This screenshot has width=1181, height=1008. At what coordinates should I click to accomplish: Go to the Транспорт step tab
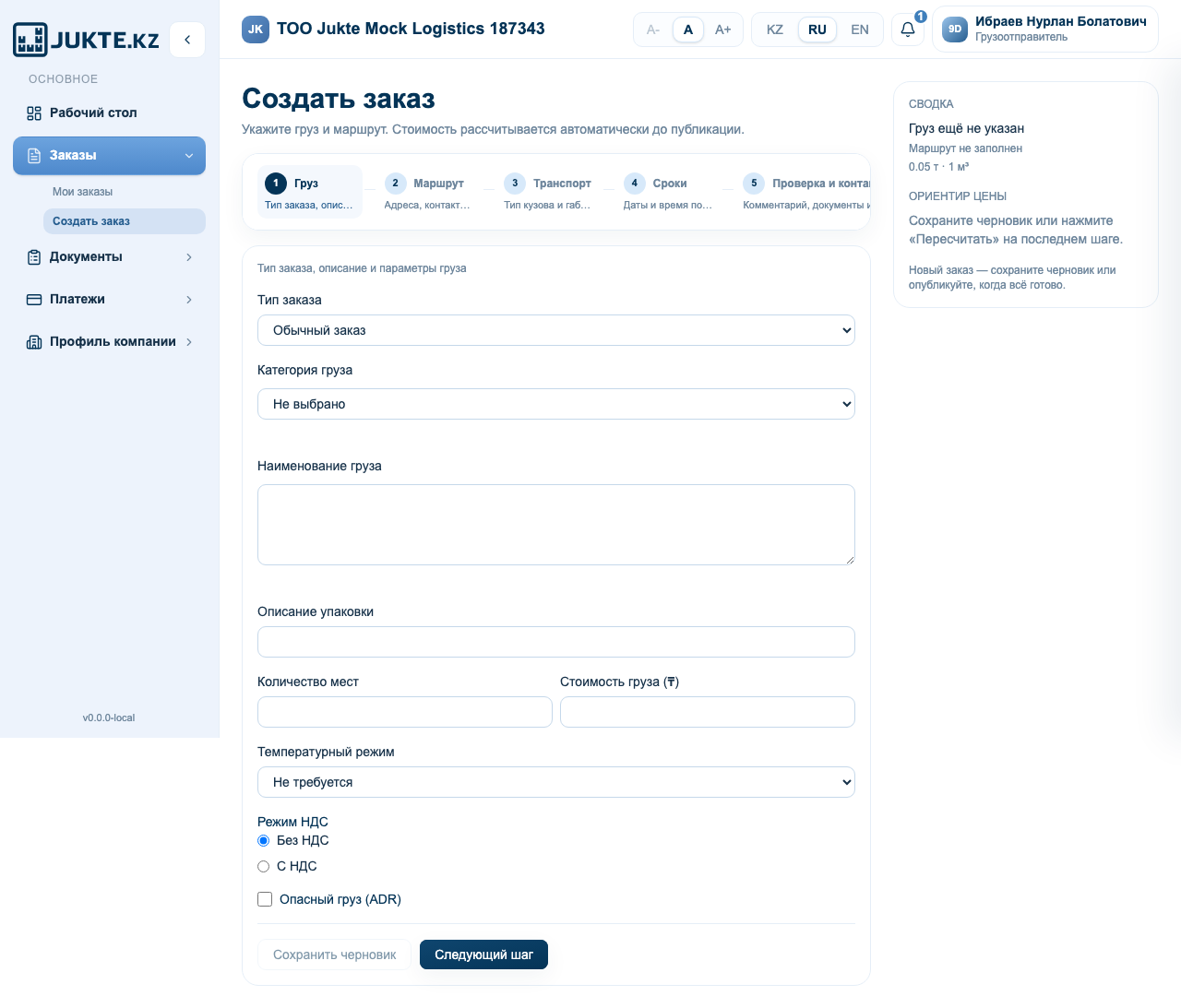[x=548, y=192]
